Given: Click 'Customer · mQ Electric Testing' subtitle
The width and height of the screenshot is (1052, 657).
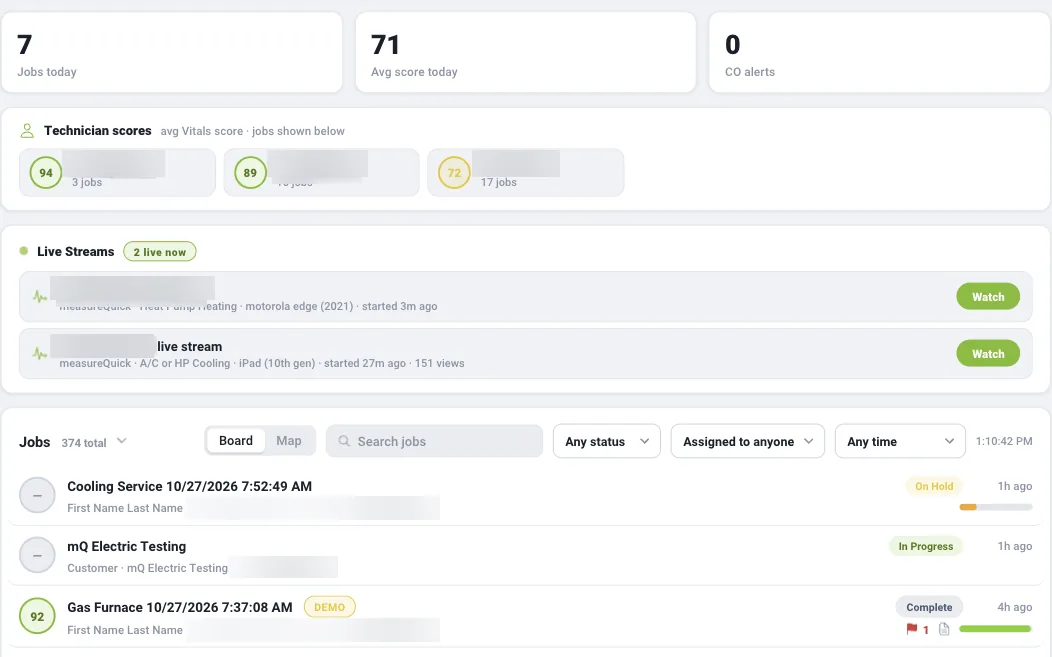Looking at the screenshot, I should [147, 568].
